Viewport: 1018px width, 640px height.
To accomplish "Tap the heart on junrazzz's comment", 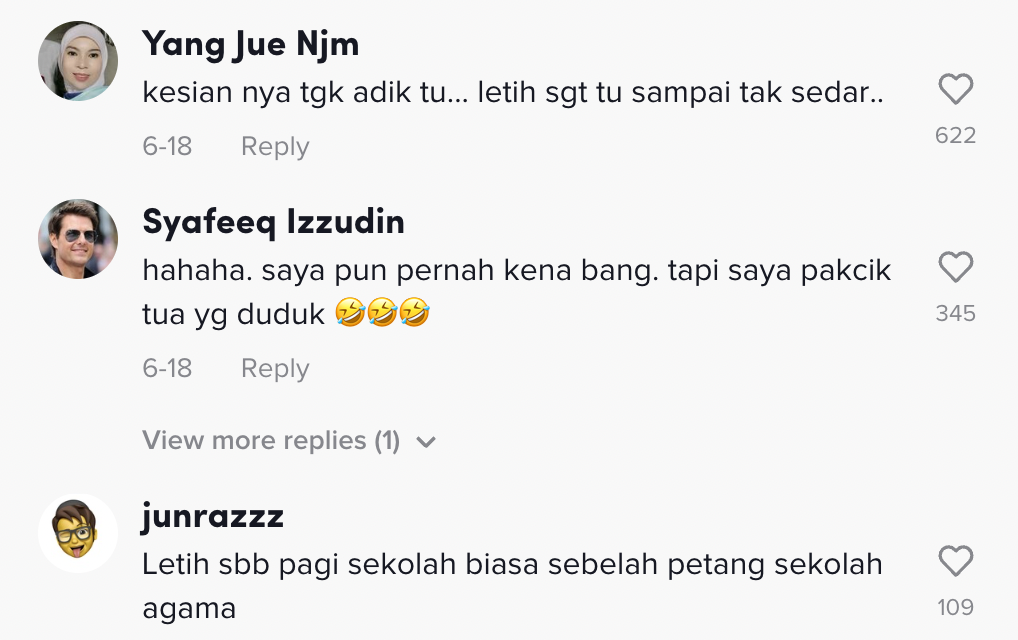I will point(956,562).
